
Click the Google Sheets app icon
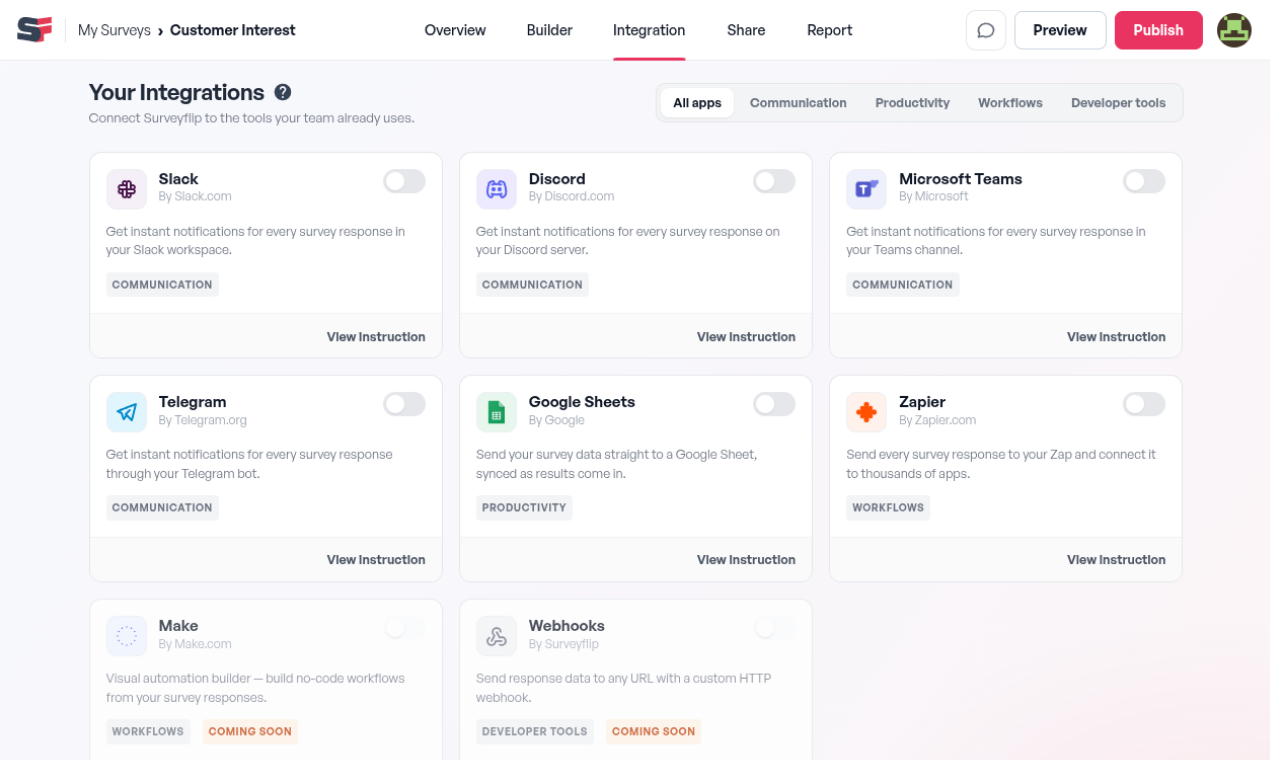(497, 412)
